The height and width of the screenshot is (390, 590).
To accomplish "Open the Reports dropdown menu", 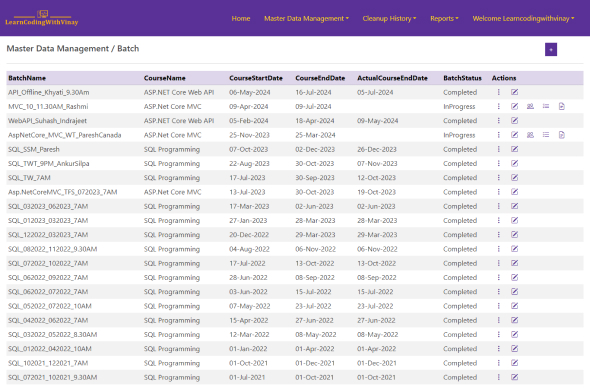I will 444,18.
